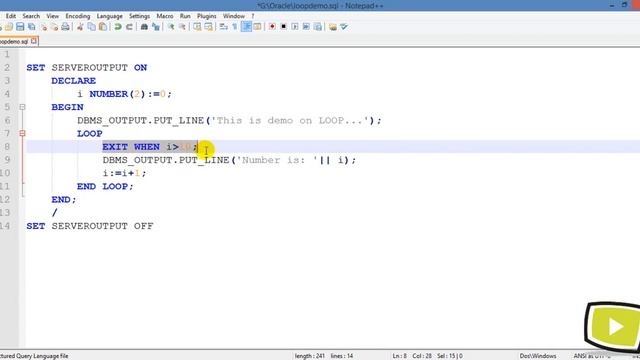
Task: Toggle the highlighted Indent Guide toolbar button
Action: pos(246,27)
